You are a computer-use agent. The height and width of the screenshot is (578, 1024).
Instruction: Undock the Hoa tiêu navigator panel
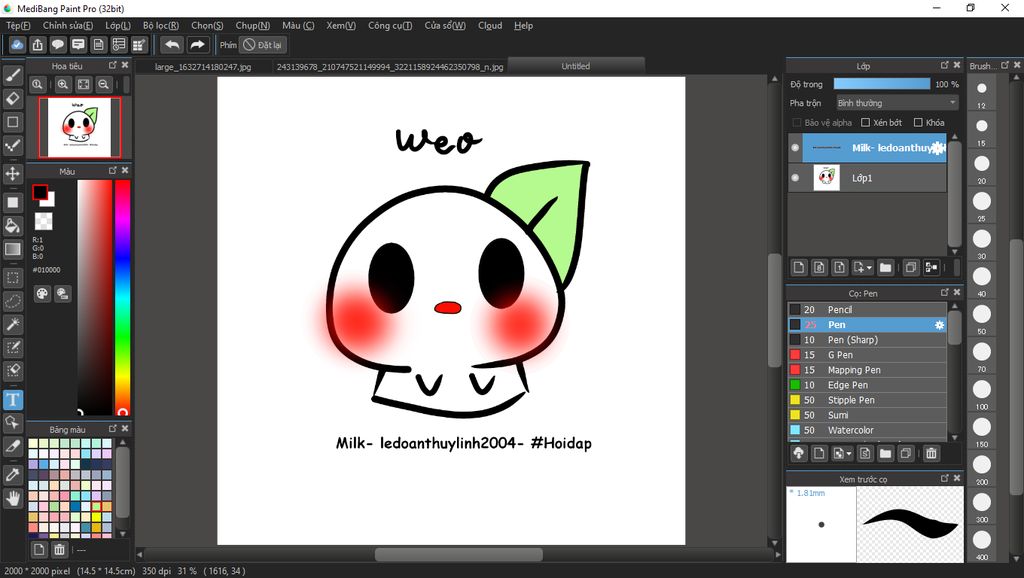pos(112,65)
